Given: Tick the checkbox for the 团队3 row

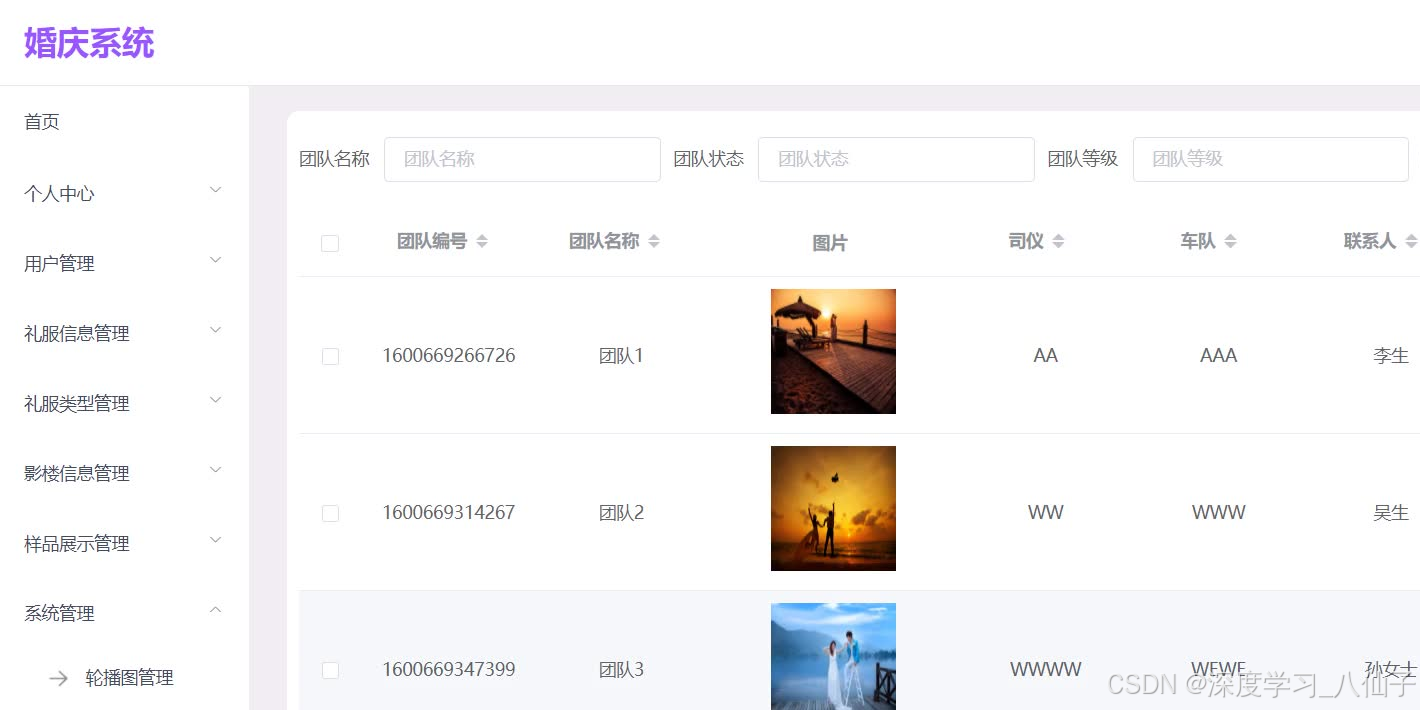Looking at the screenshot, I should click(330, 670).
